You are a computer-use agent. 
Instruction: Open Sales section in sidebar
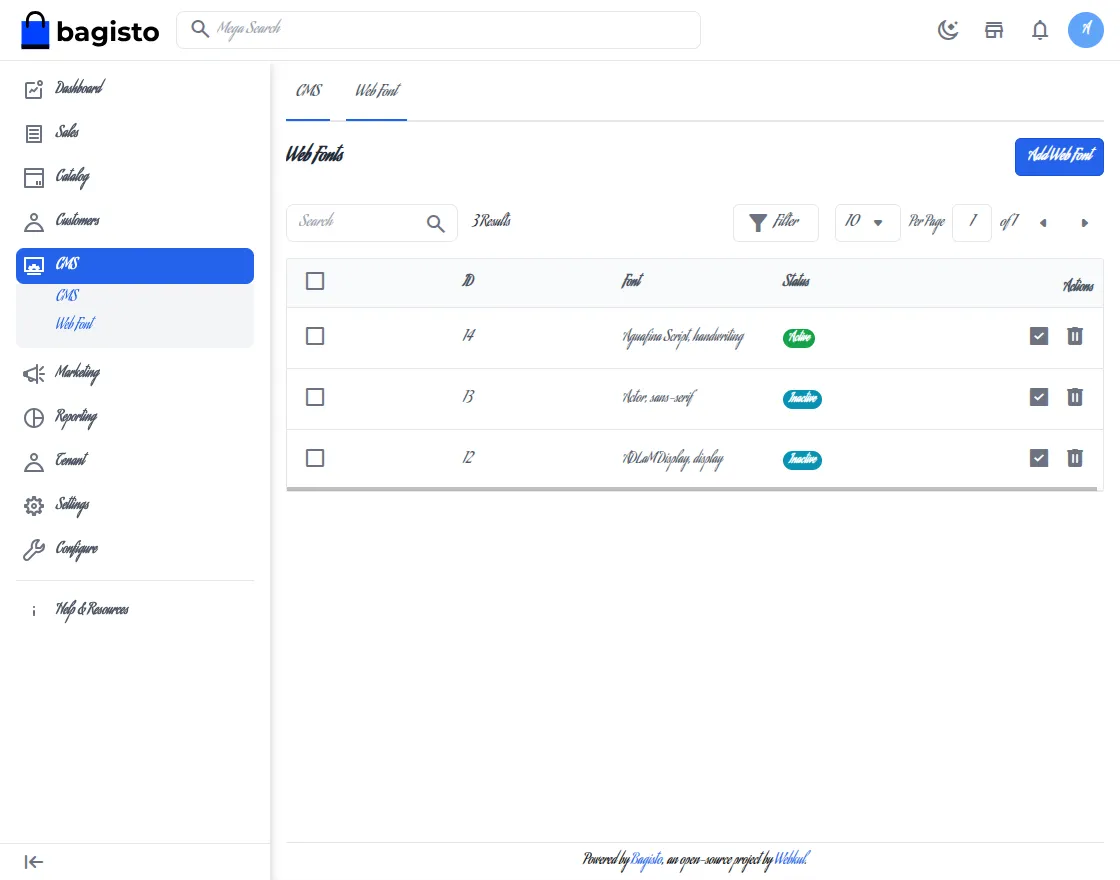point(134,132)
